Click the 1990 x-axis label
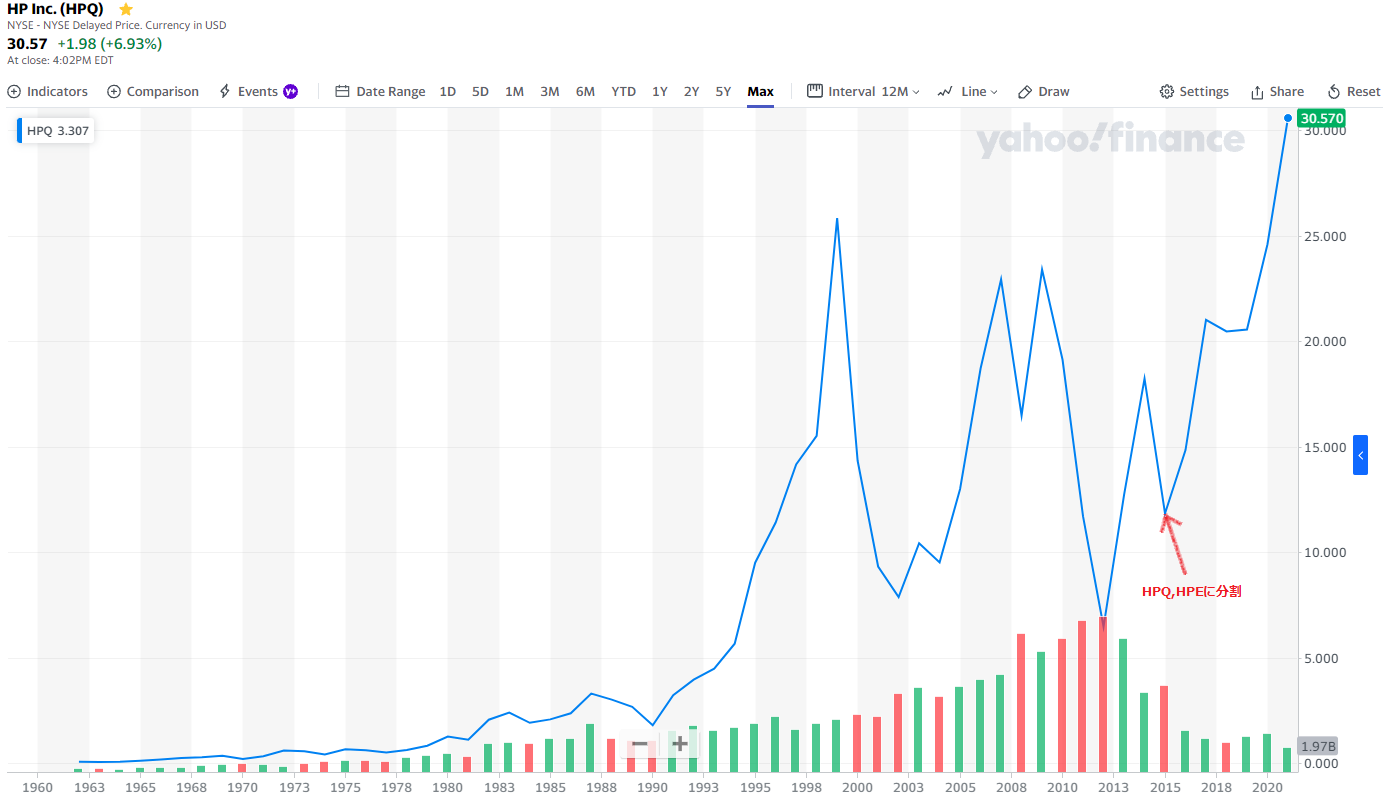This screenshot has width=1390, height=807. pos(652,788)
